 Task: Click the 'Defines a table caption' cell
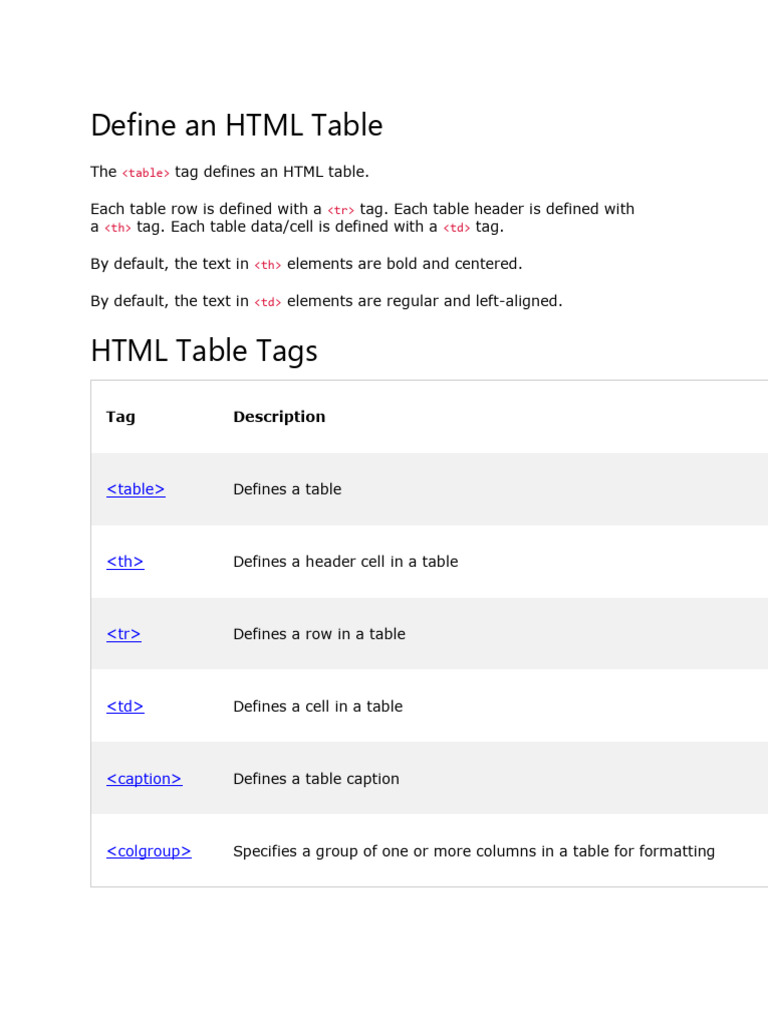(x=316, y=779)
